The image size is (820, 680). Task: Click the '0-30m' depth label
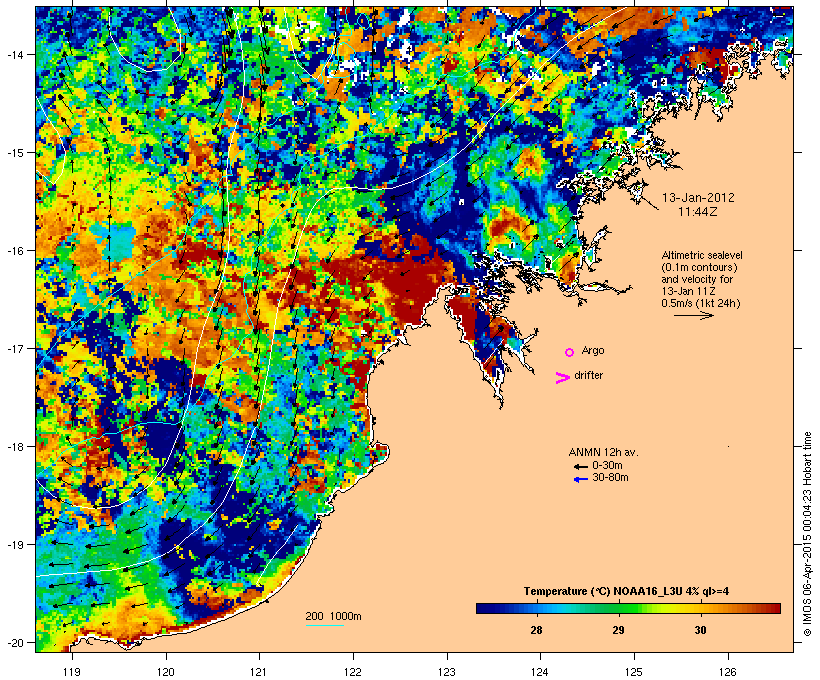click(607, 466)
